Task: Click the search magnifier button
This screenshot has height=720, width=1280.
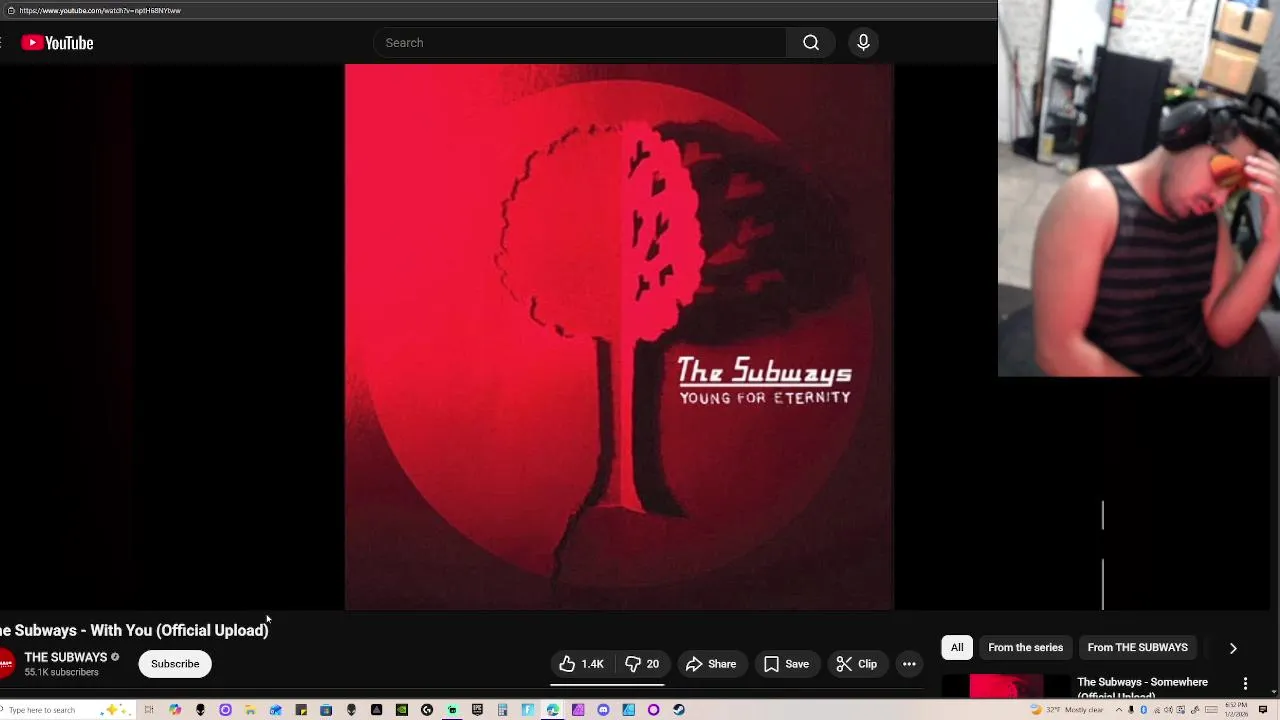Action: pyautogui.click(x=811, y=43)
